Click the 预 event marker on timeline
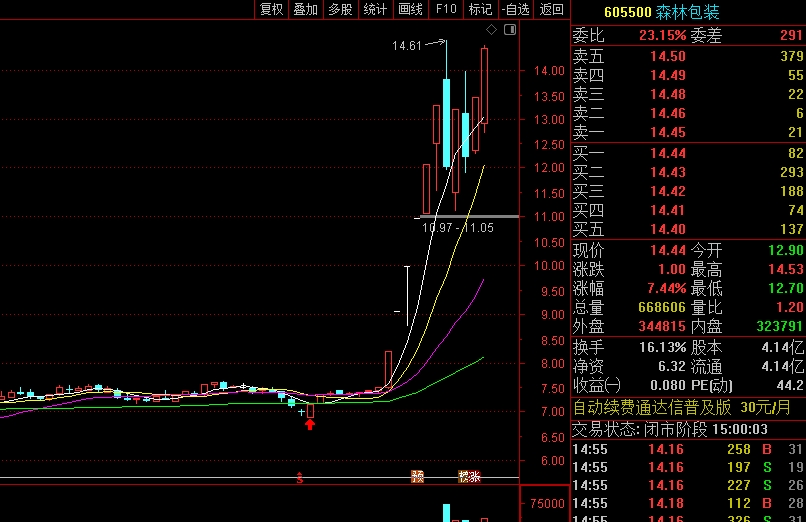806x522 pixels. click(x=417, y=477)
